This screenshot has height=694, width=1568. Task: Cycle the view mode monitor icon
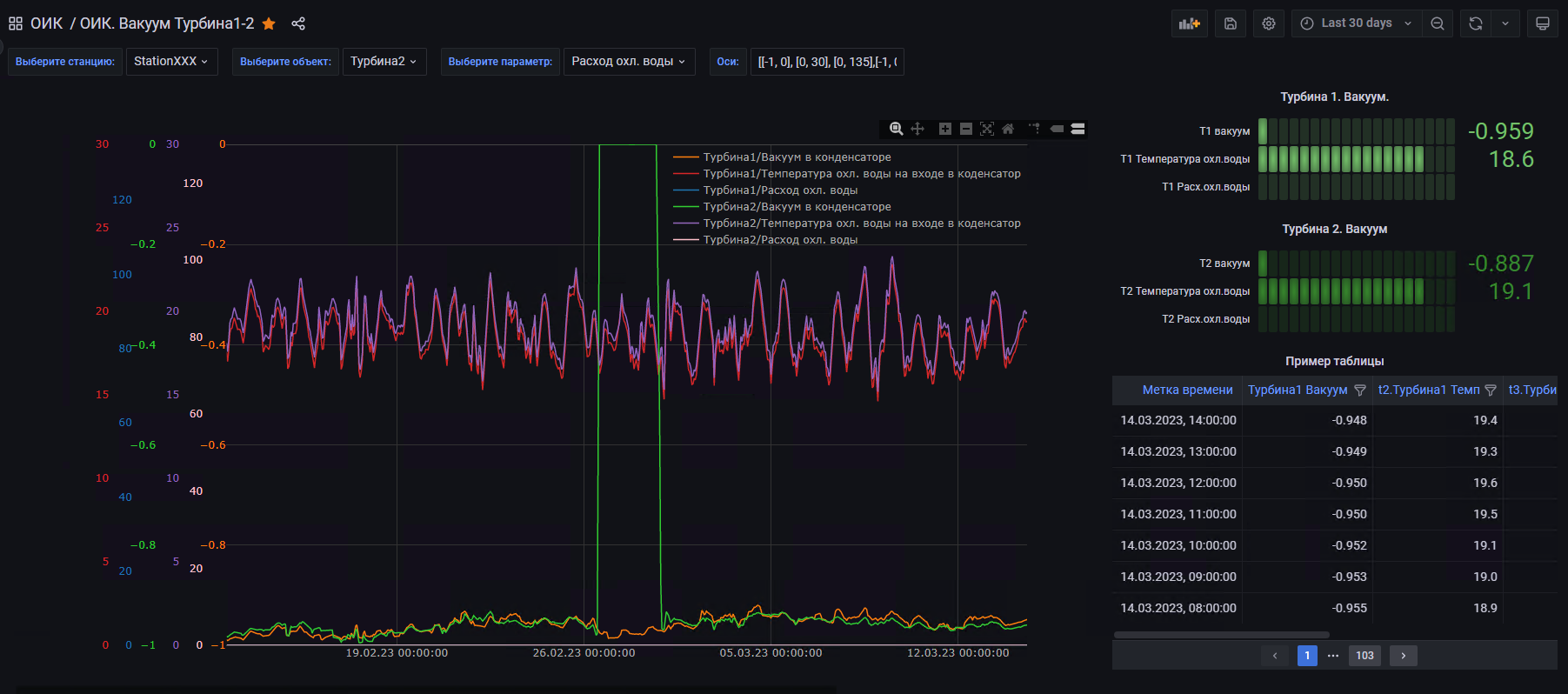[x=1542, y=23]
